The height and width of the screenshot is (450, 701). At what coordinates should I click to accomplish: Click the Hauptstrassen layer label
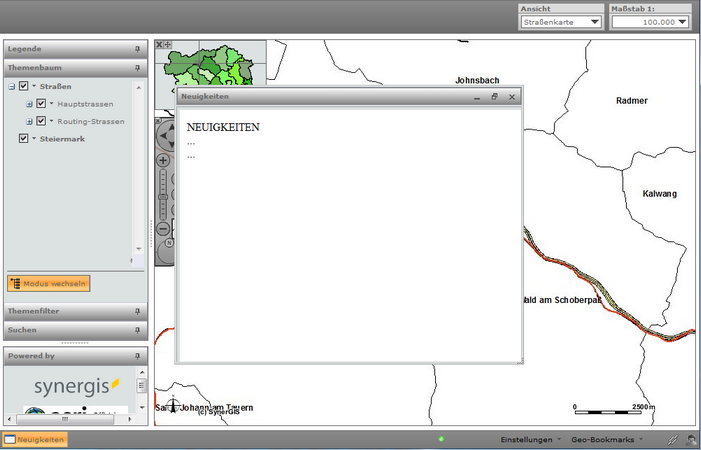point(85,104)
